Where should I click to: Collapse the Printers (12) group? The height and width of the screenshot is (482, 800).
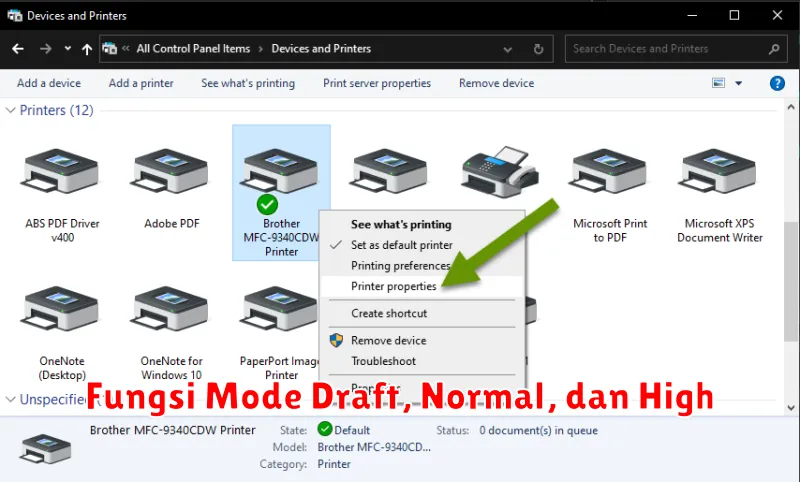[10, 110]
